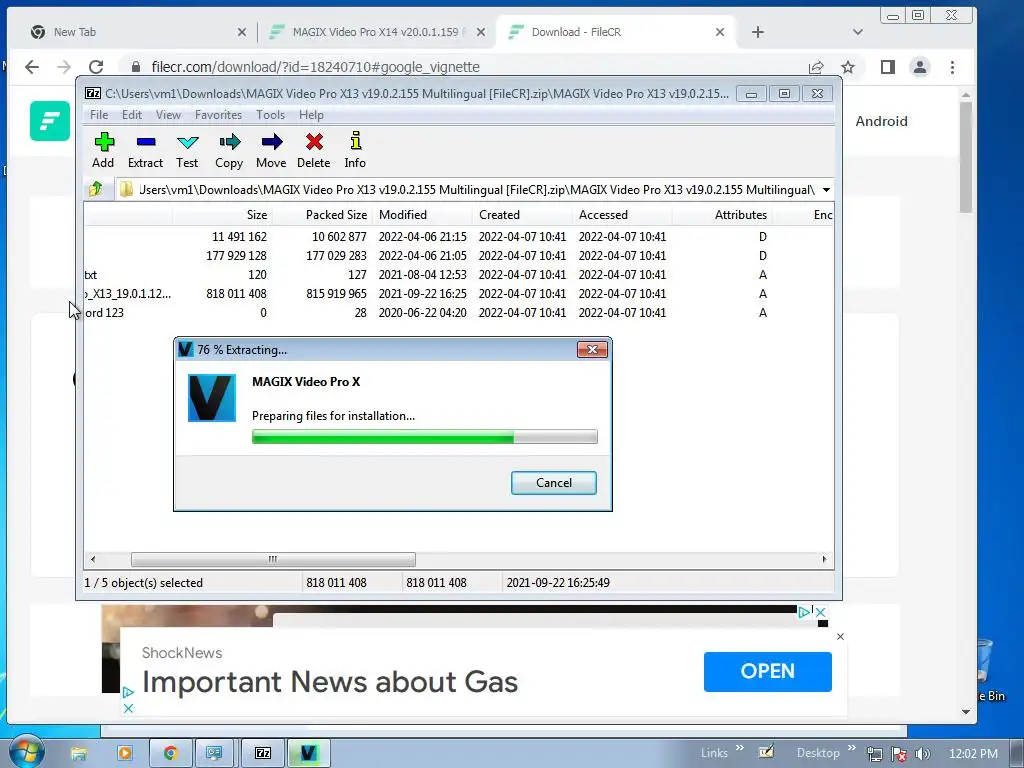Sort by the Packed Size column header
Viewport: 1024px width, 768px height.
point(322,215)
